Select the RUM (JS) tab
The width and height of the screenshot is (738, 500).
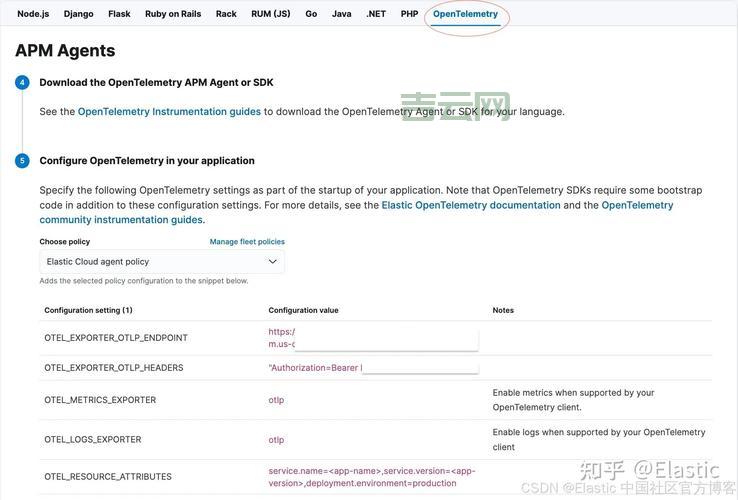click(271, 14)
